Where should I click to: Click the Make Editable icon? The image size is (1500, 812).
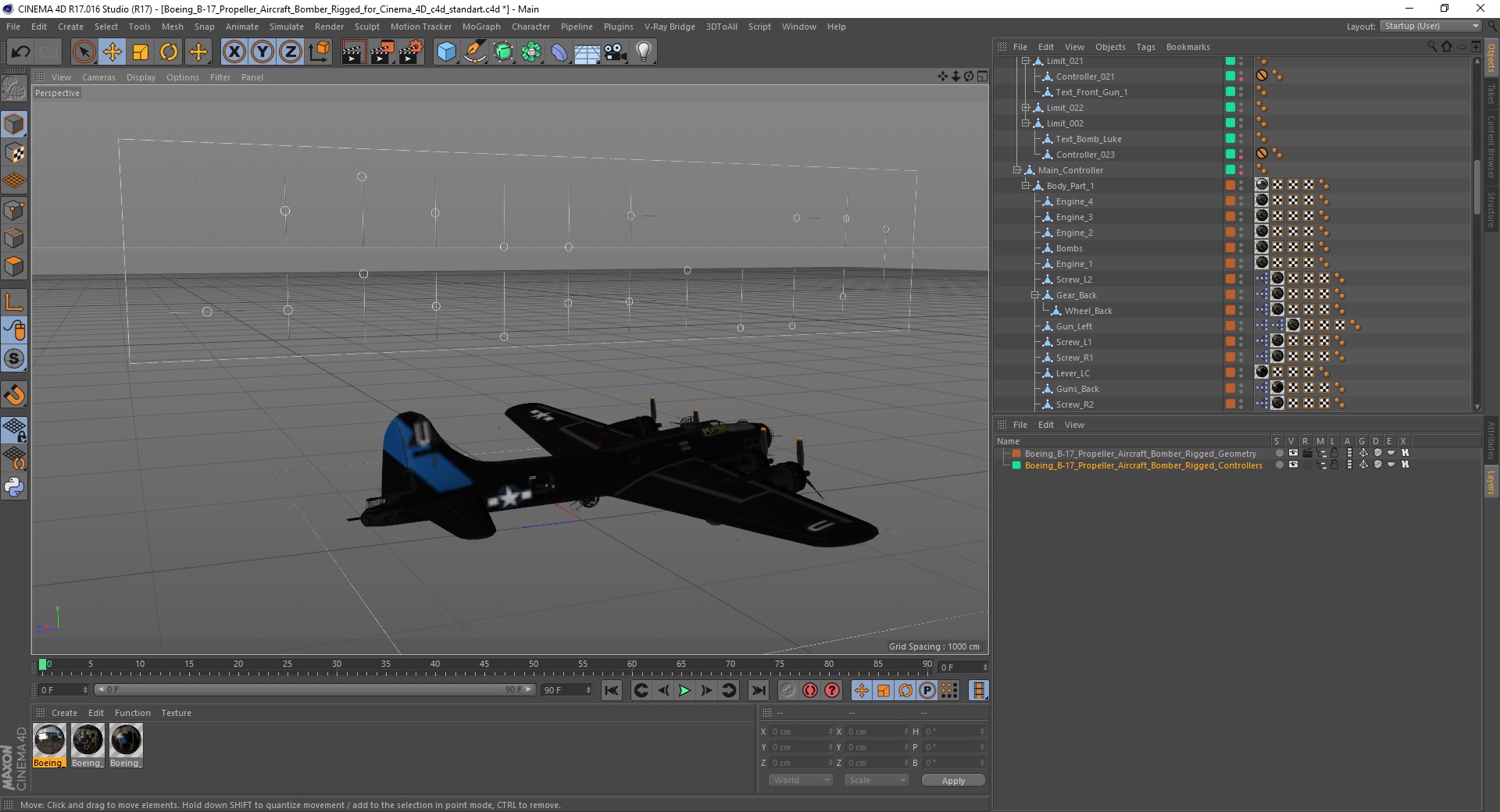click(14, 88)
